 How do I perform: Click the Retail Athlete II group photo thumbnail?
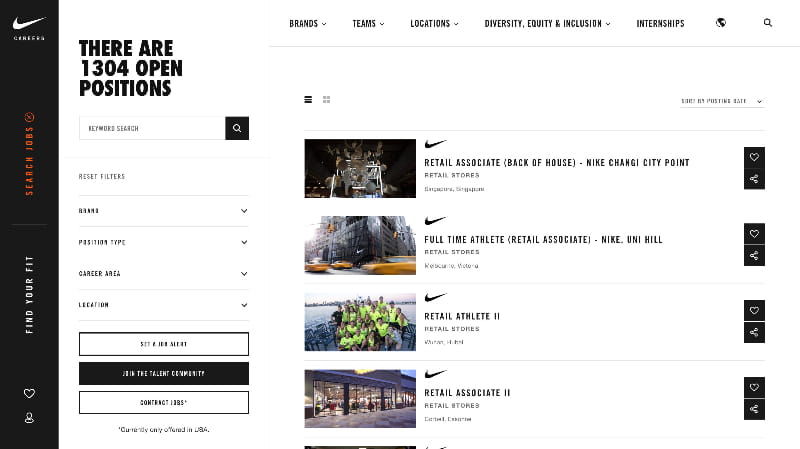tap(360, 322)
